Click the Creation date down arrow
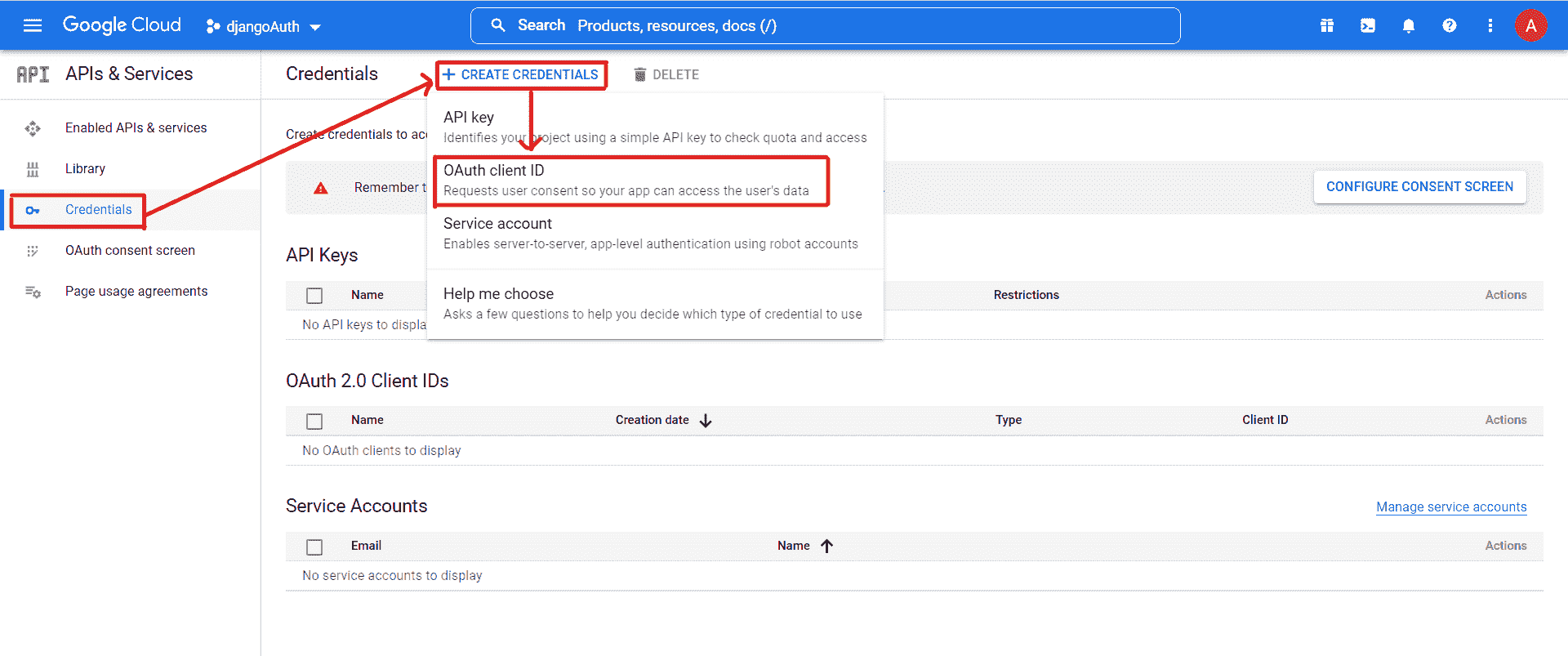The height and width of the screenshot is (656, 1568). [x=706, y=421]
